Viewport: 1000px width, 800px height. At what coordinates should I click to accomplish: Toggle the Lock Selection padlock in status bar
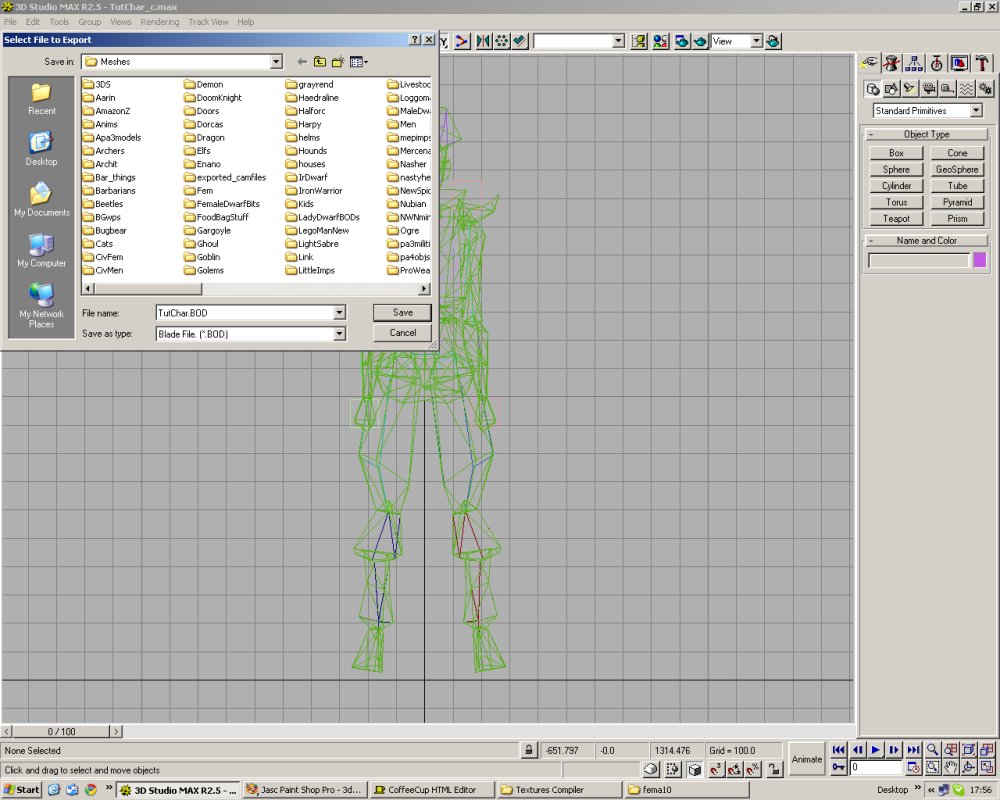click(x=528, y=750)
